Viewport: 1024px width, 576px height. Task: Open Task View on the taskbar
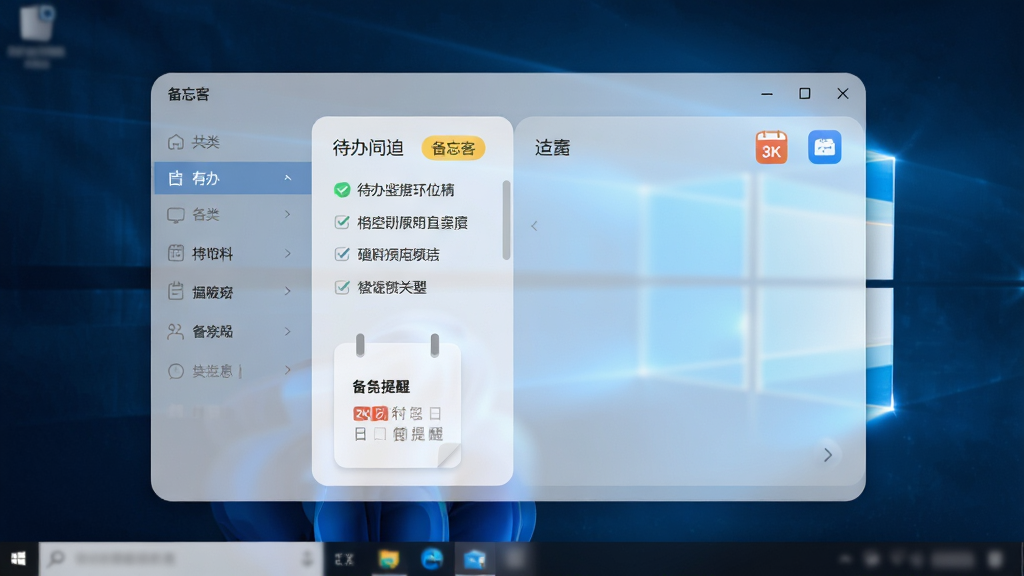344,559
